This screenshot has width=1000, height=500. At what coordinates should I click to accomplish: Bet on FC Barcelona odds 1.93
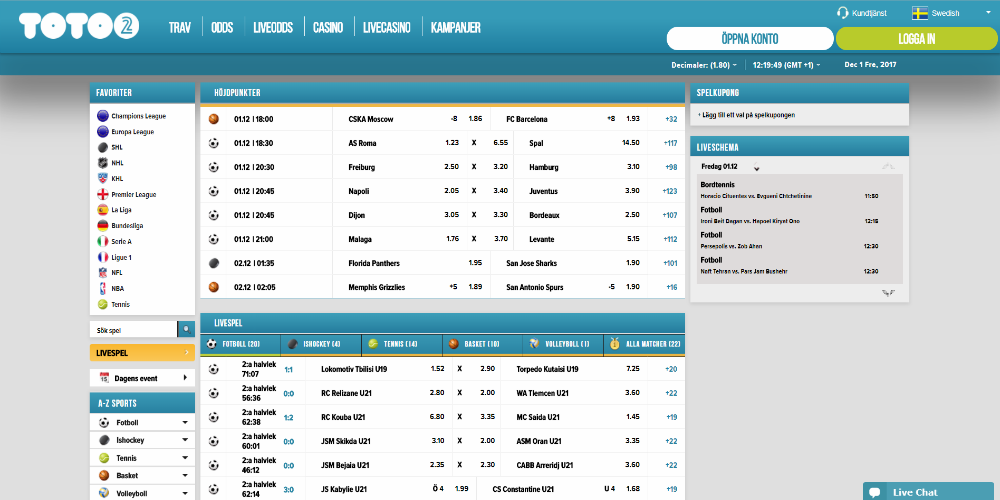point(633,119)
